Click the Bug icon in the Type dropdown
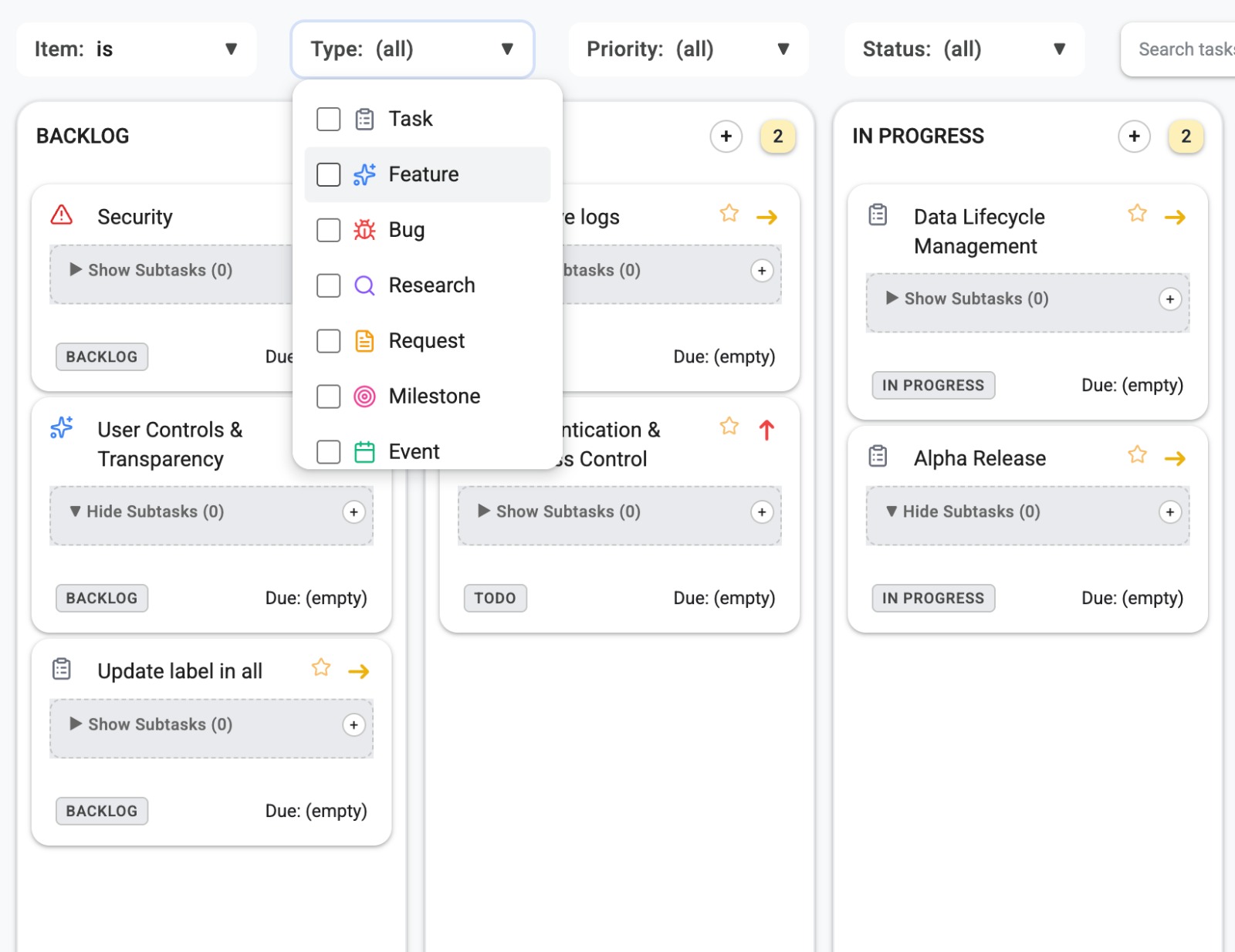The height and width of the screenshot is (952, 1235). click(364, 229)
